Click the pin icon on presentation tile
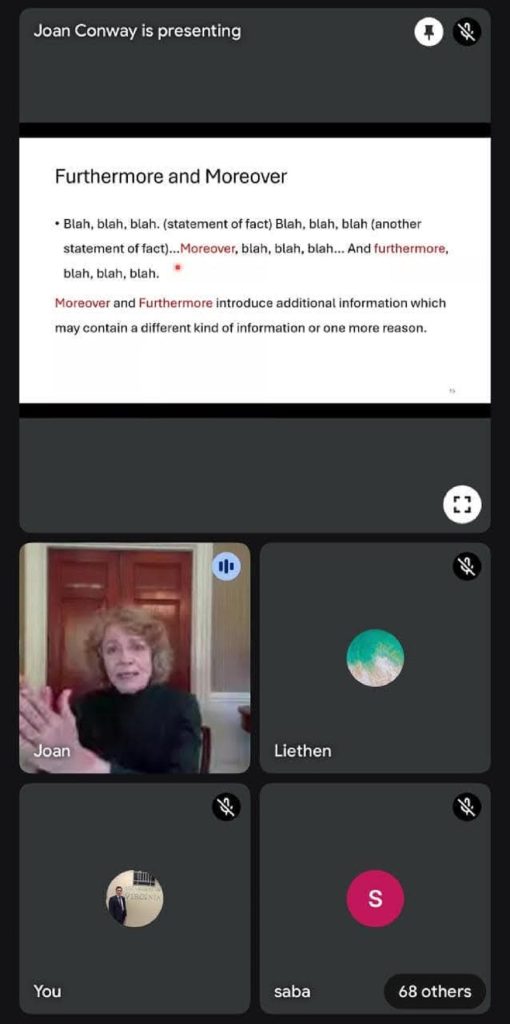510x1024 pixels. (x=429, y=32)
